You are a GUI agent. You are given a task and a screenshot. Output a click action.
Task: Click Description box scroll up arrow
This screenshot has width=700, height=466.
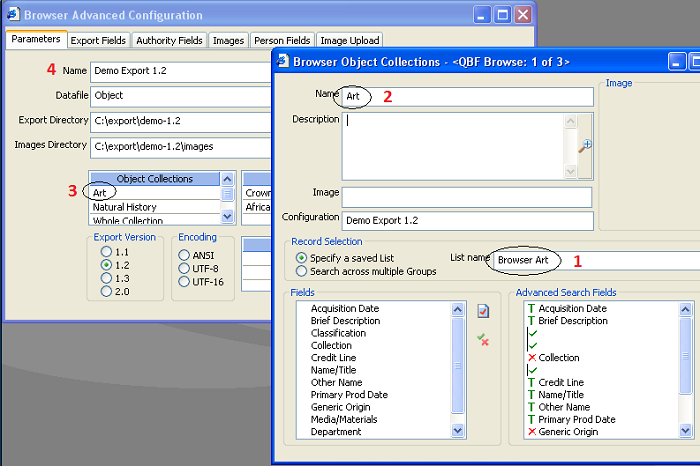click(x=571, y=121)
